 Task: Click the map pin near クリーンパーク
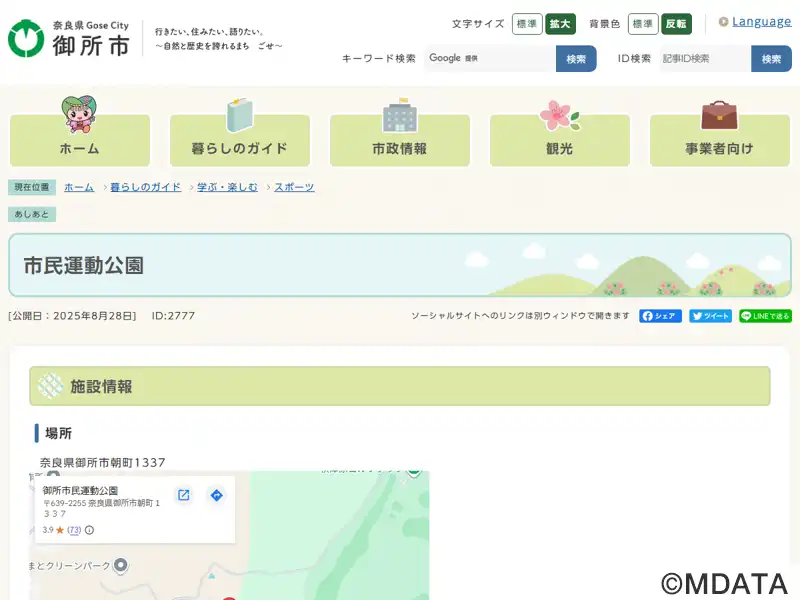[x=121, y=565]
